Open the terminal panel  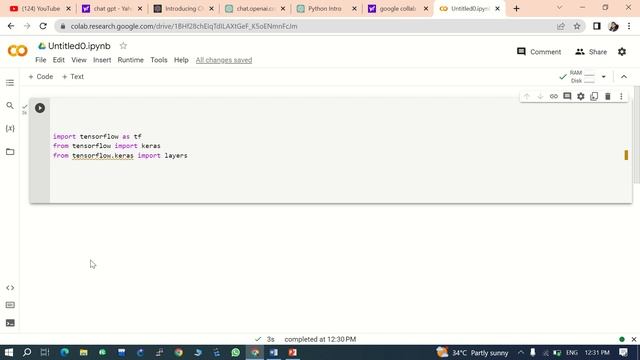click(10, 323)
